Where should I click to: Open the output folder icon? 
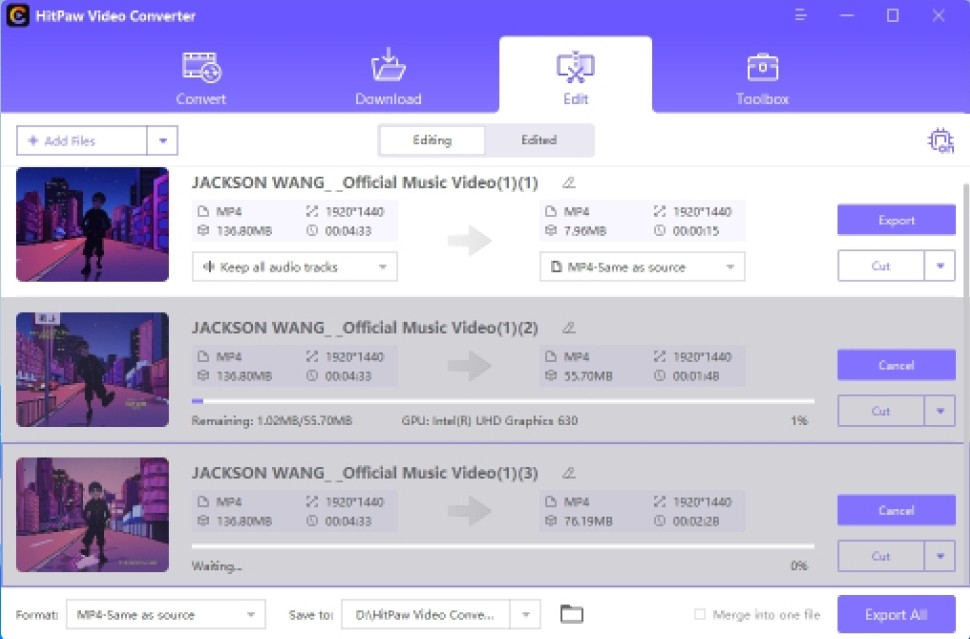572,614
